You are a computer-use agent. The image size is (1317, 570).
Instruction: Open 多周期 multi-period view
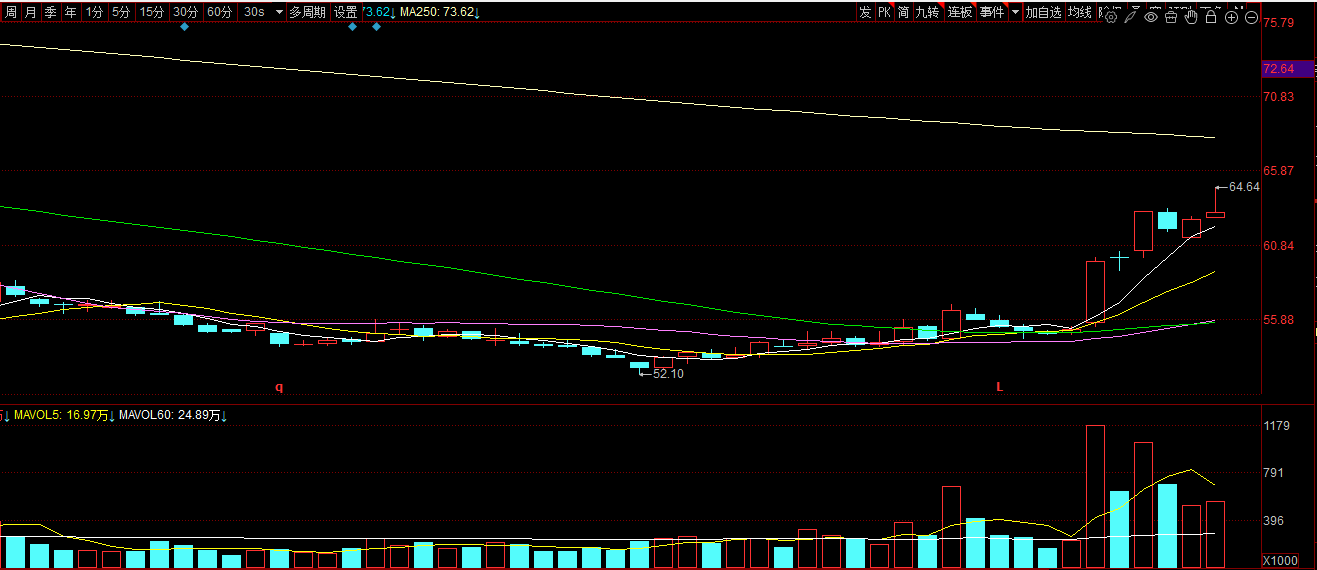coord(307,12)
